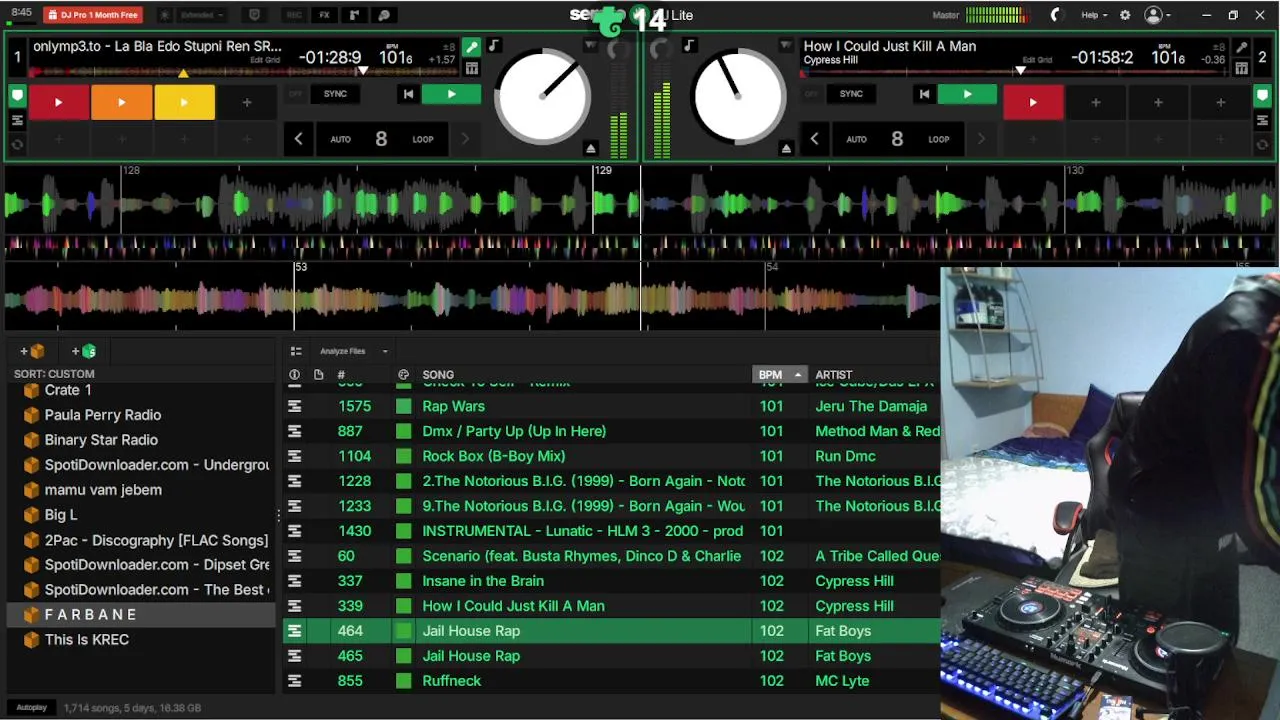1280x720 pixels.
Task: Open the user account dropdown
Action: 1157,15
